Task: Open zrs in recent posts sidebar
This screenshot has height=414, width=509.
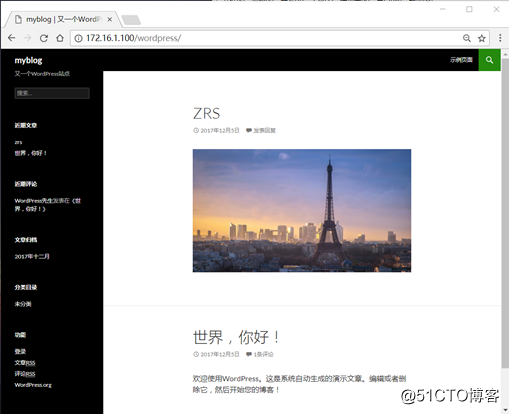Action: pos(18,142)
